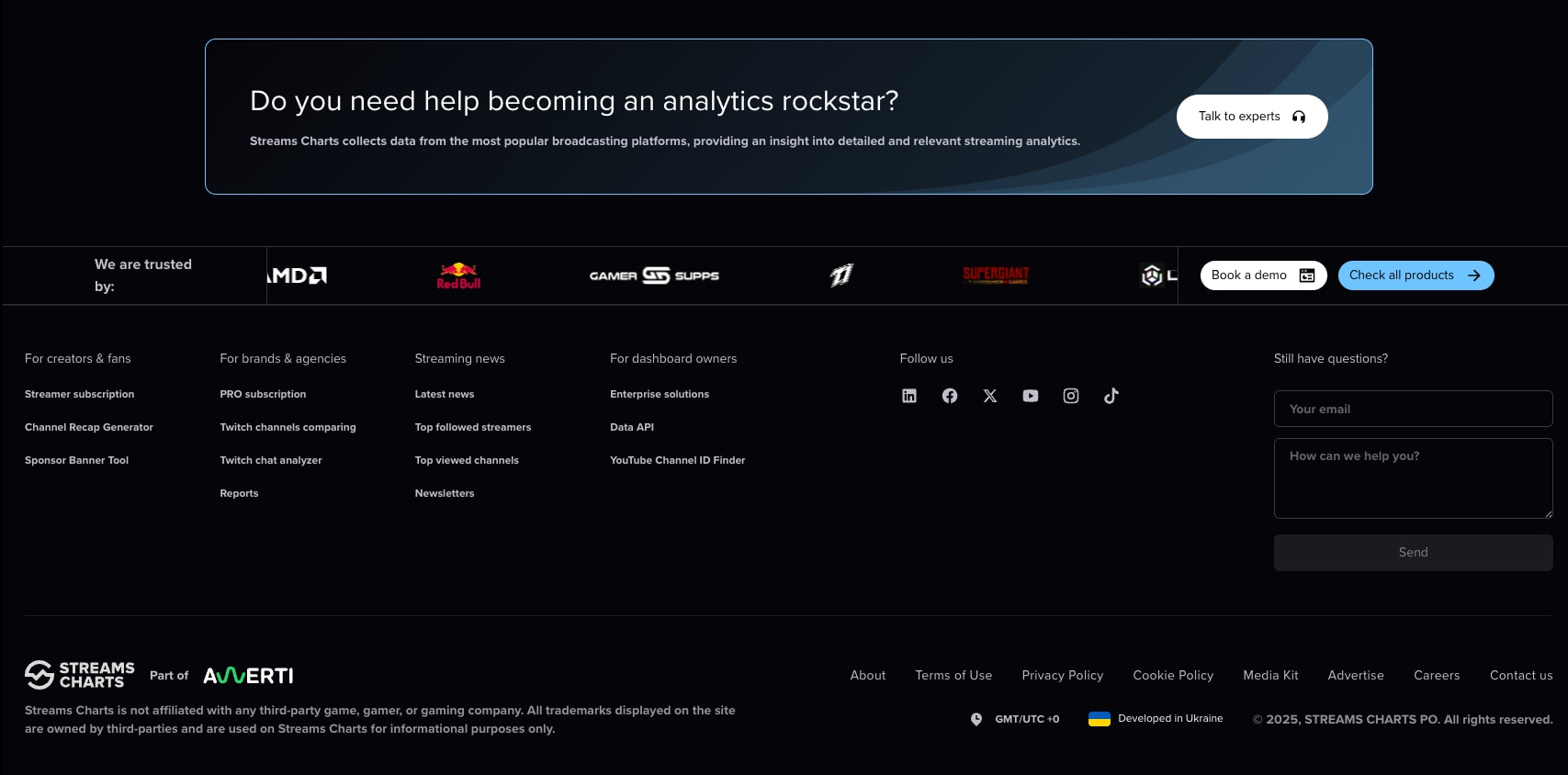Click the Send message button

tap(1413, 553)
